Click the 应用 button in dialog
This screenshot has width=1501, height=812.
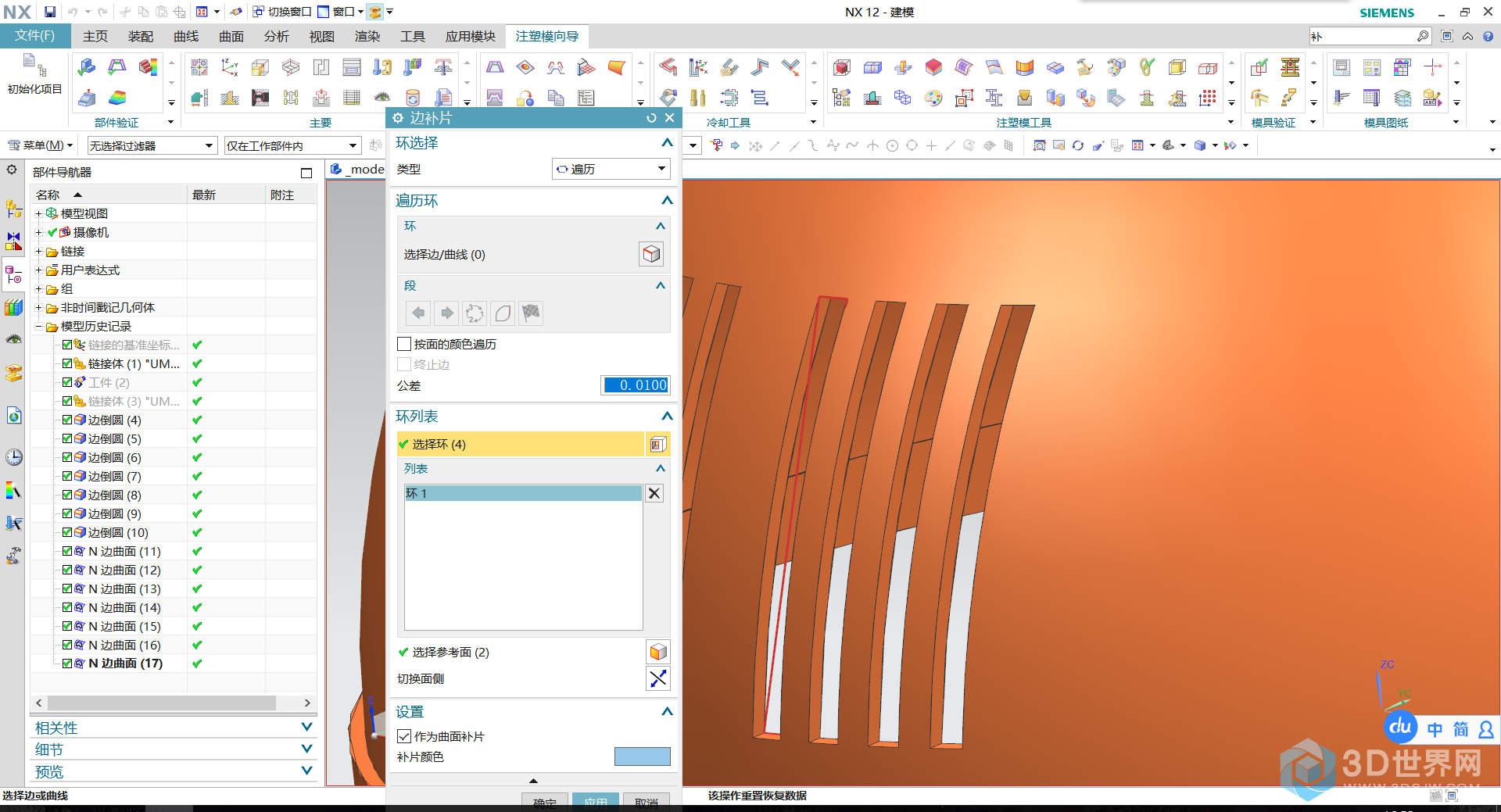coord(596,803)
